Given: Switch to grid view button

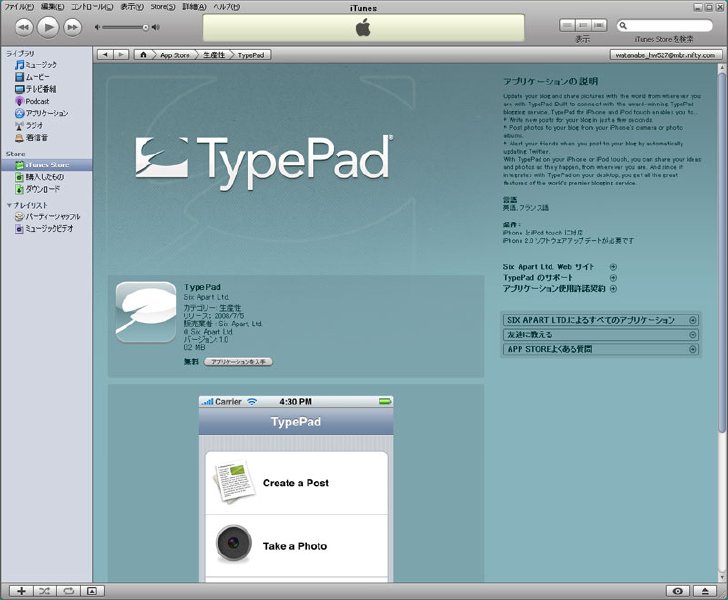Looking at the screenshot, I should pos(583,26).
